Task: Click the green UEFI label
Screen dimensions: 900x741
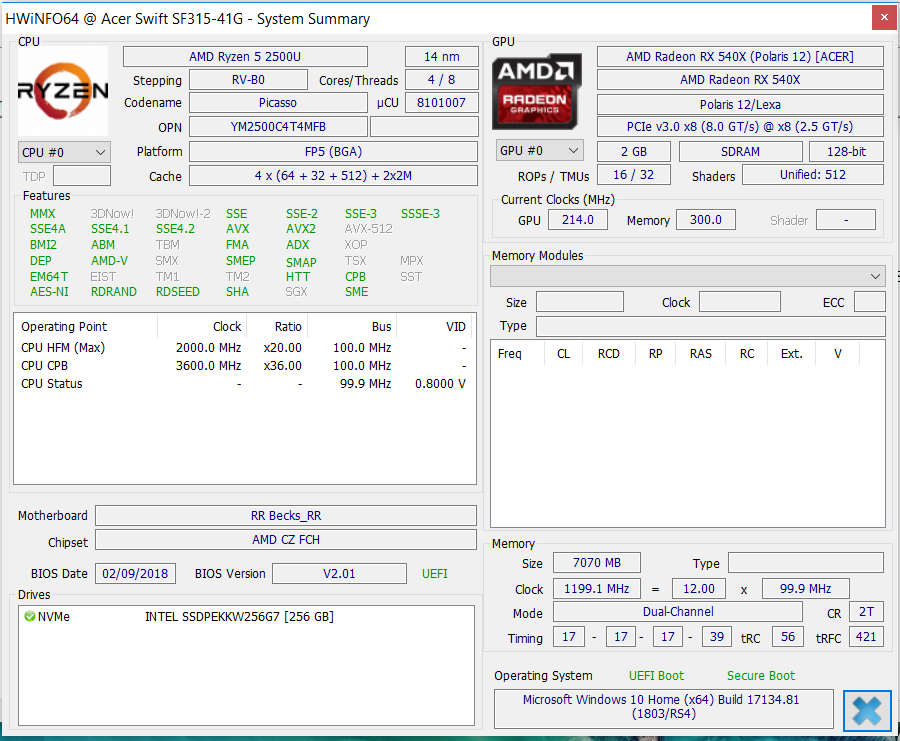Action: [435, 574]
